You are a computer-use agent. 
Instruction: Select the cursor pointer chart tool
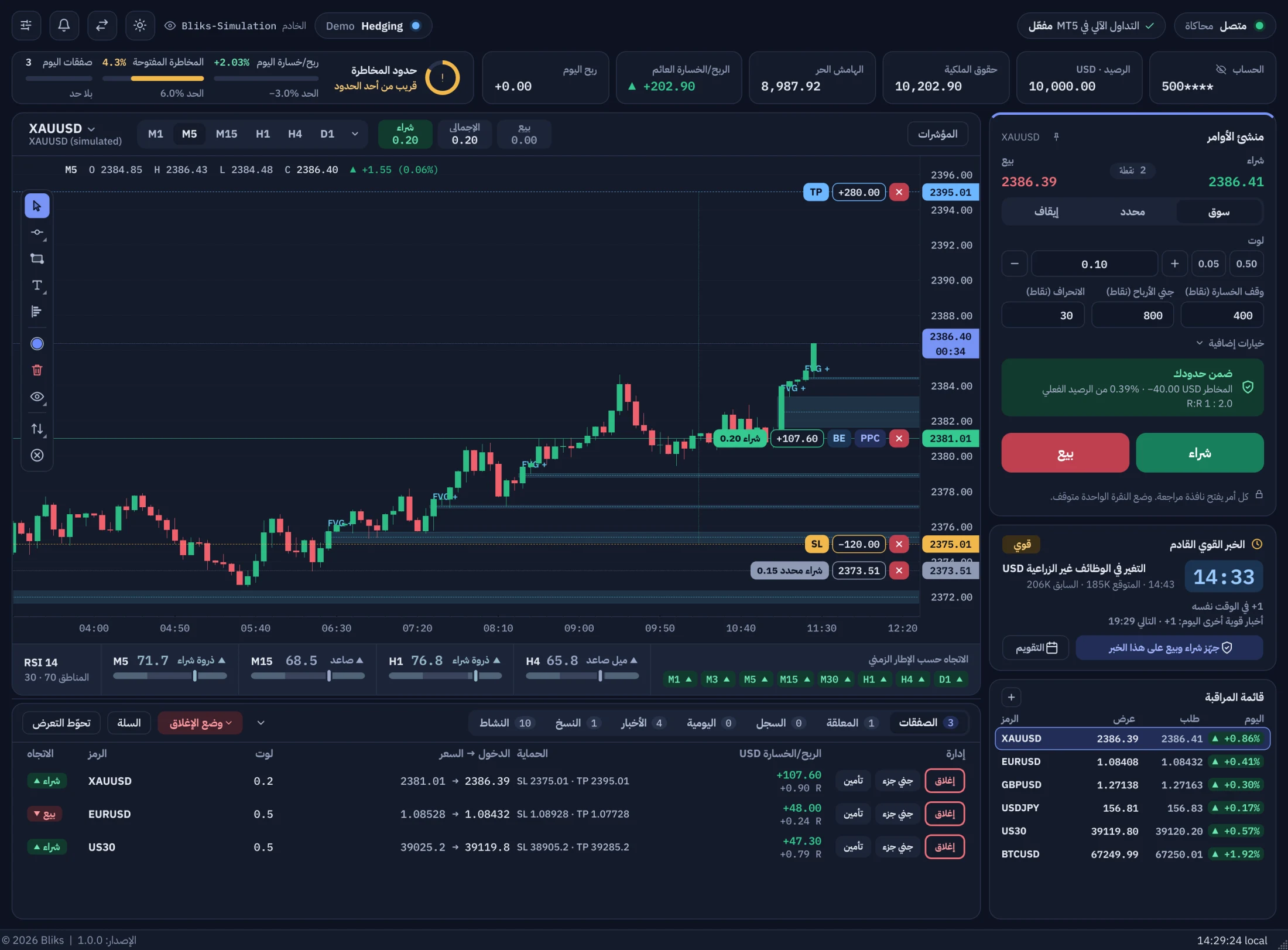click(x=37, y=206)
